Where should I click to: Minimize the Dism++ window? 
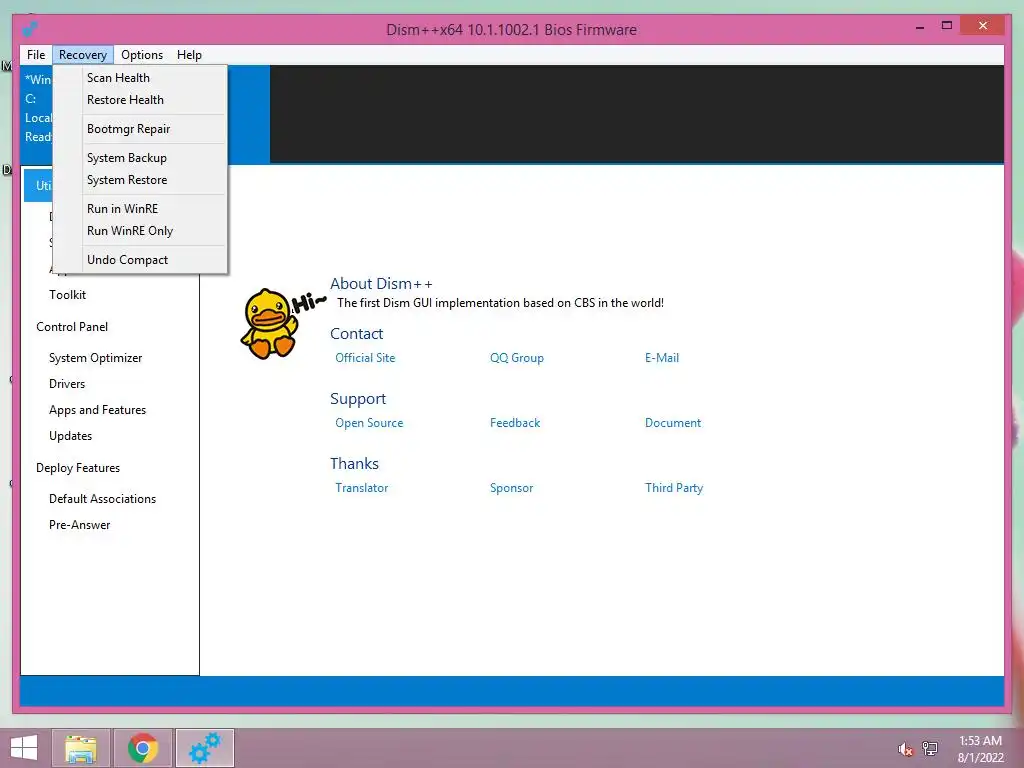tap(920, 27)
